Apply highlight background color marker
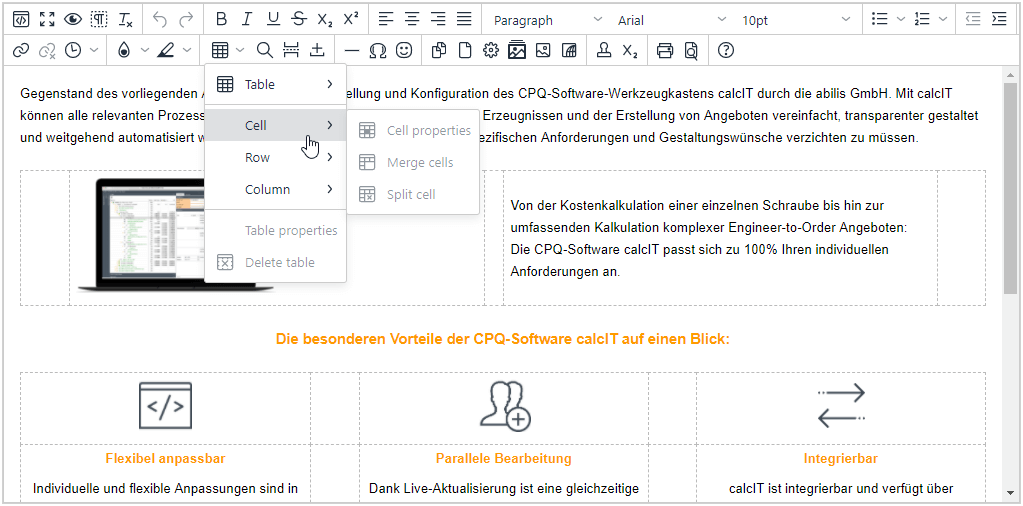The image size is (1023, 506). [x=166, y=50]
